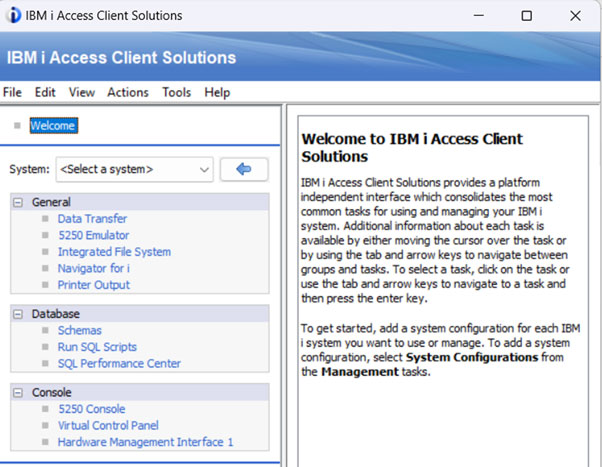Viewport: 602px width, 467px height.
Task: Launch the Data Transfer task
Action: (92, 219)
